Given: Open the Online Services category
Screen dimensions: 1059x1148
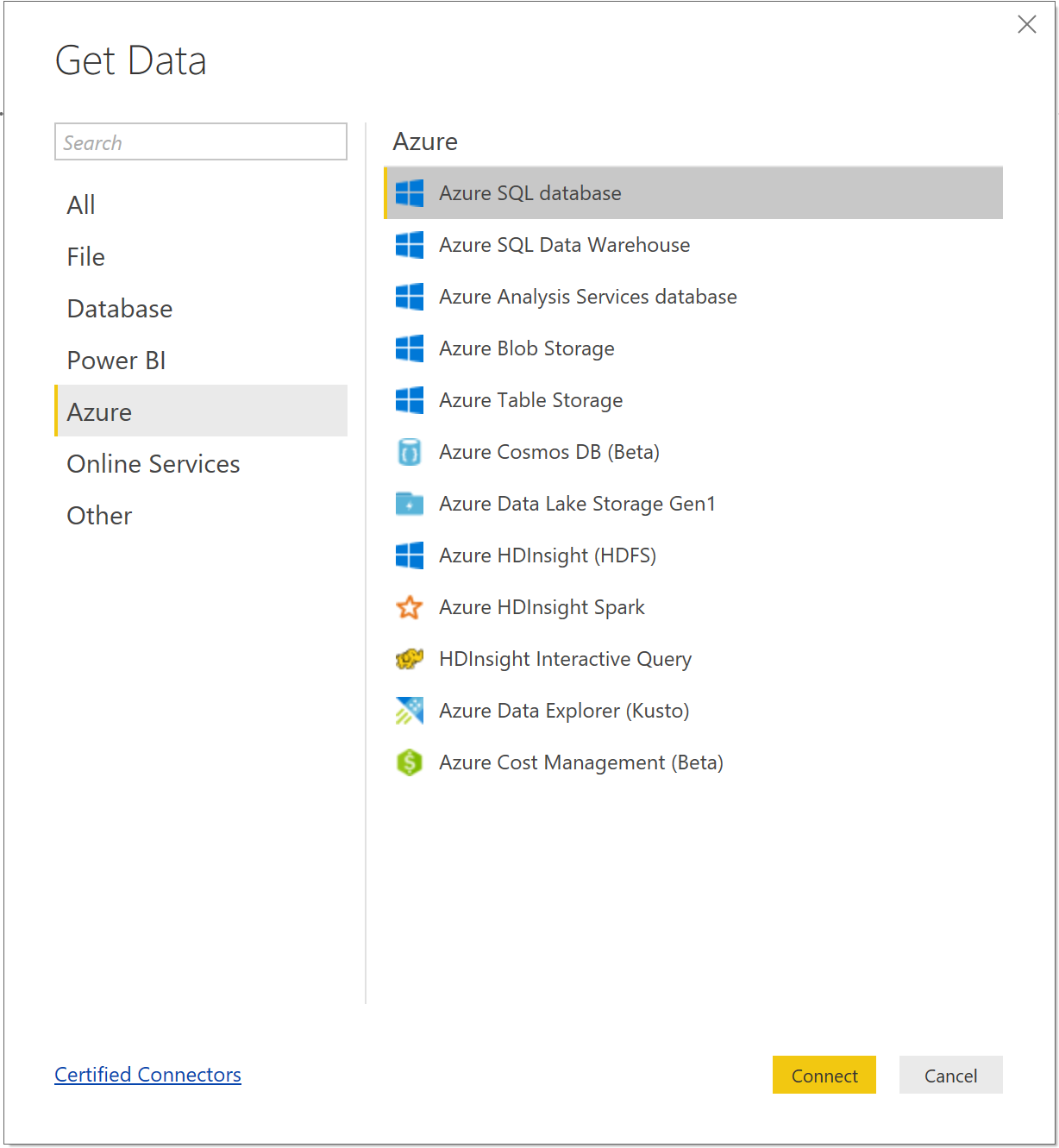Looking at the screenshot, I should coord(153,463).
